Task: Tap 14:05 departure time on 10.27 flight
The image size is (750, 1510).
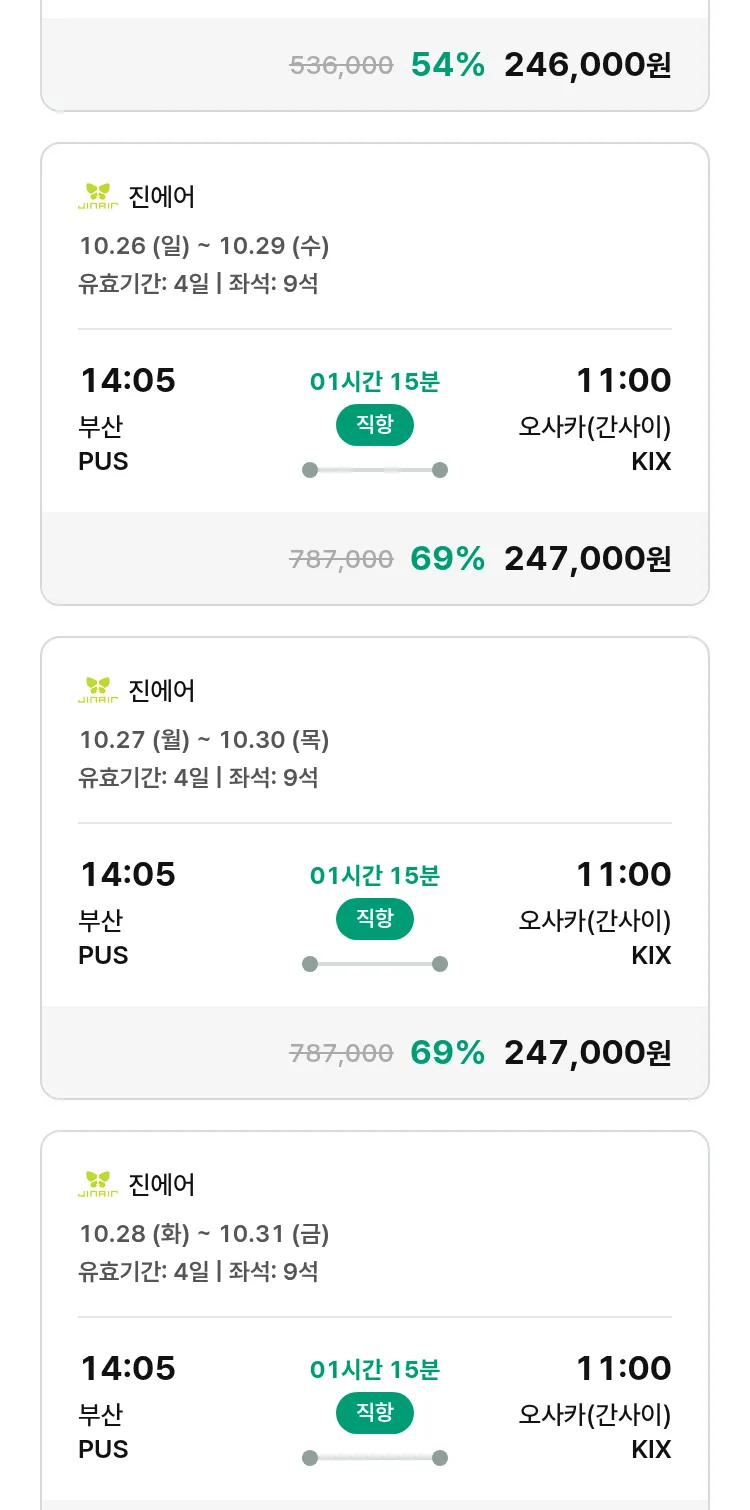Action: pos(127,874)
